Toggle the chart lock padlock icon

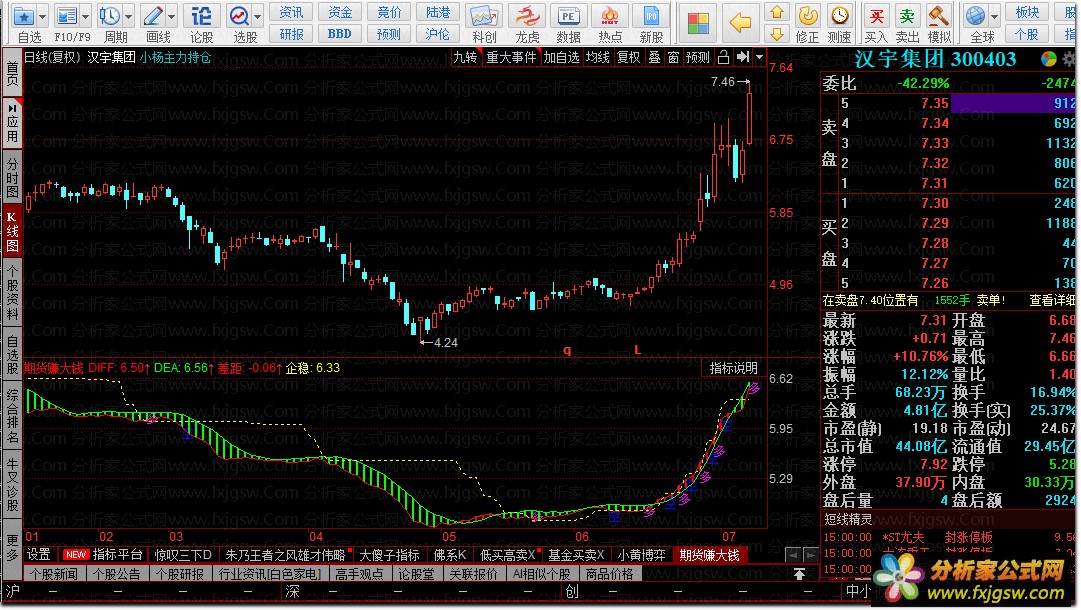(x=723, y=57)
